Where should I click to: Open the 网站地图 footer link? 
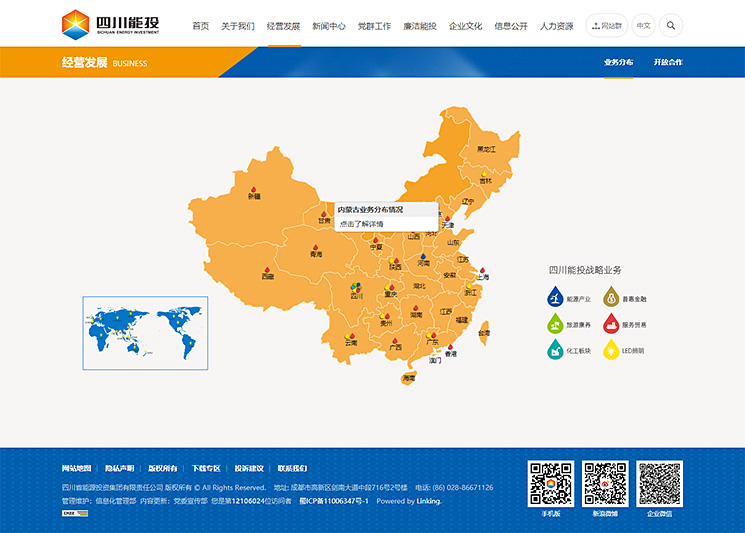[x=76, y=468]
